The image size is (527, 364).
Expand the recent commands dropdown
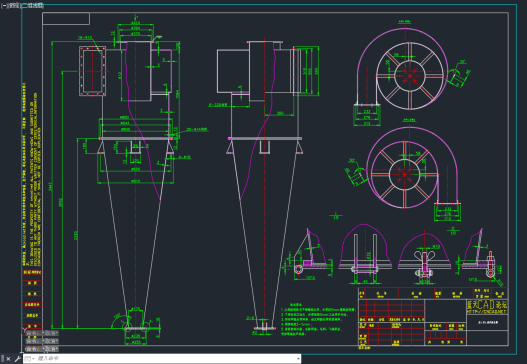[x=29, y=359]
